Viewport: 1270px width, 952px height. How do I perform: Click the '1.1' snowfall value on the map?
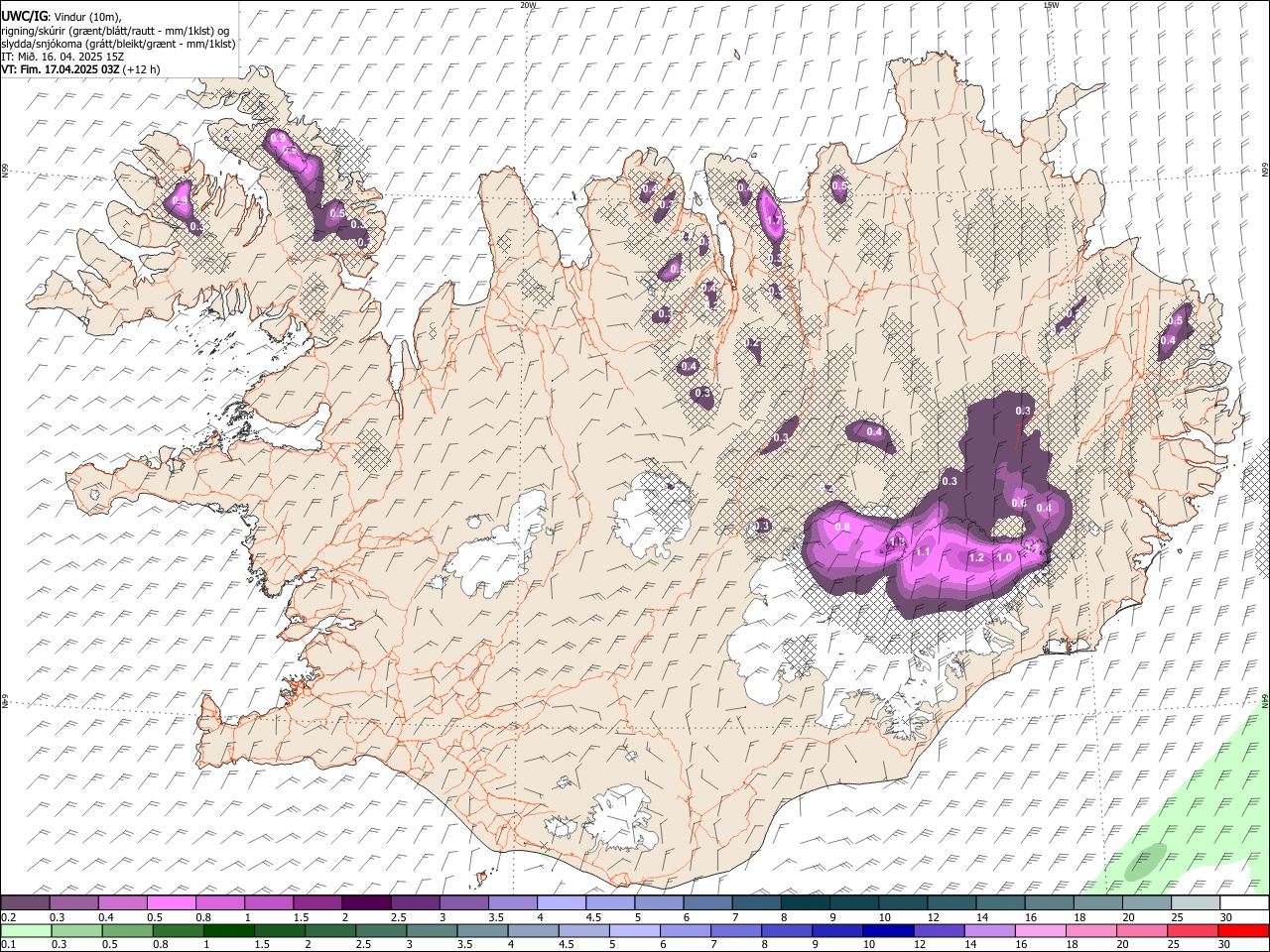(922, 552)
